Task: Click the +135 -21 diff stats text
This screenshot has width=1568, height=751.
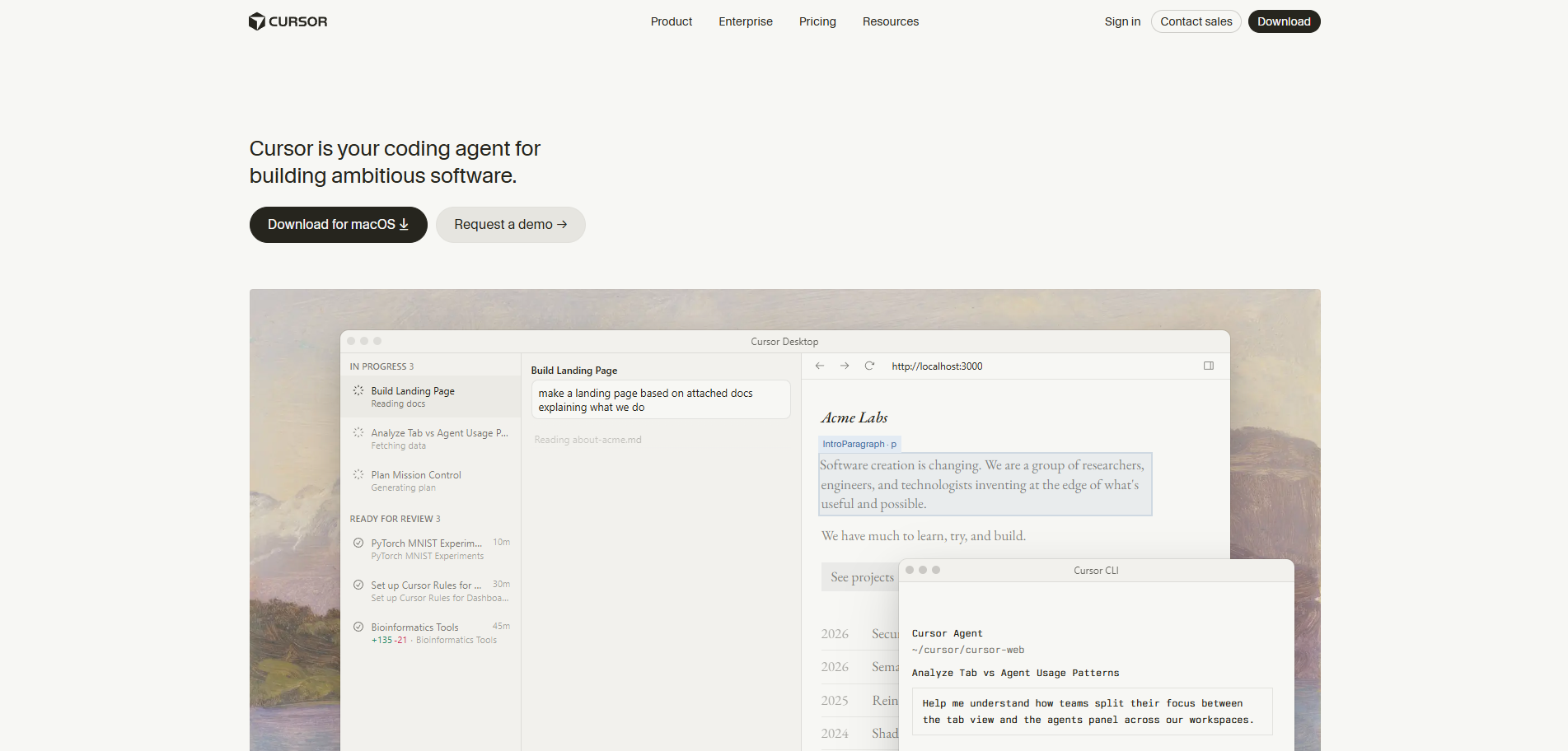Action: click(x=389, y=640)
